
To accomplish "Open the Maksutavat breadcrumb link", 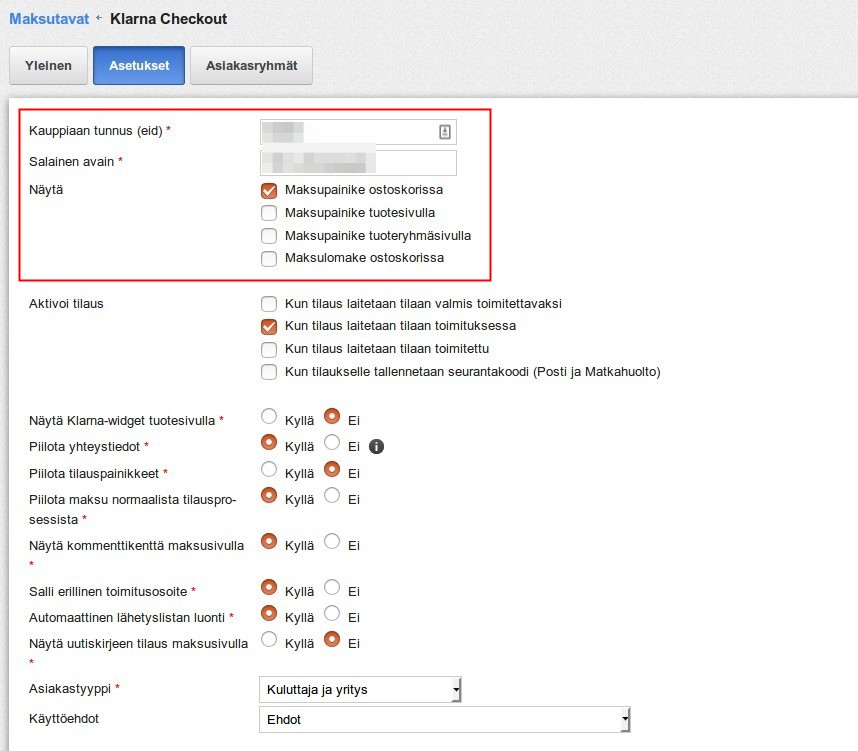I will 49,19.
